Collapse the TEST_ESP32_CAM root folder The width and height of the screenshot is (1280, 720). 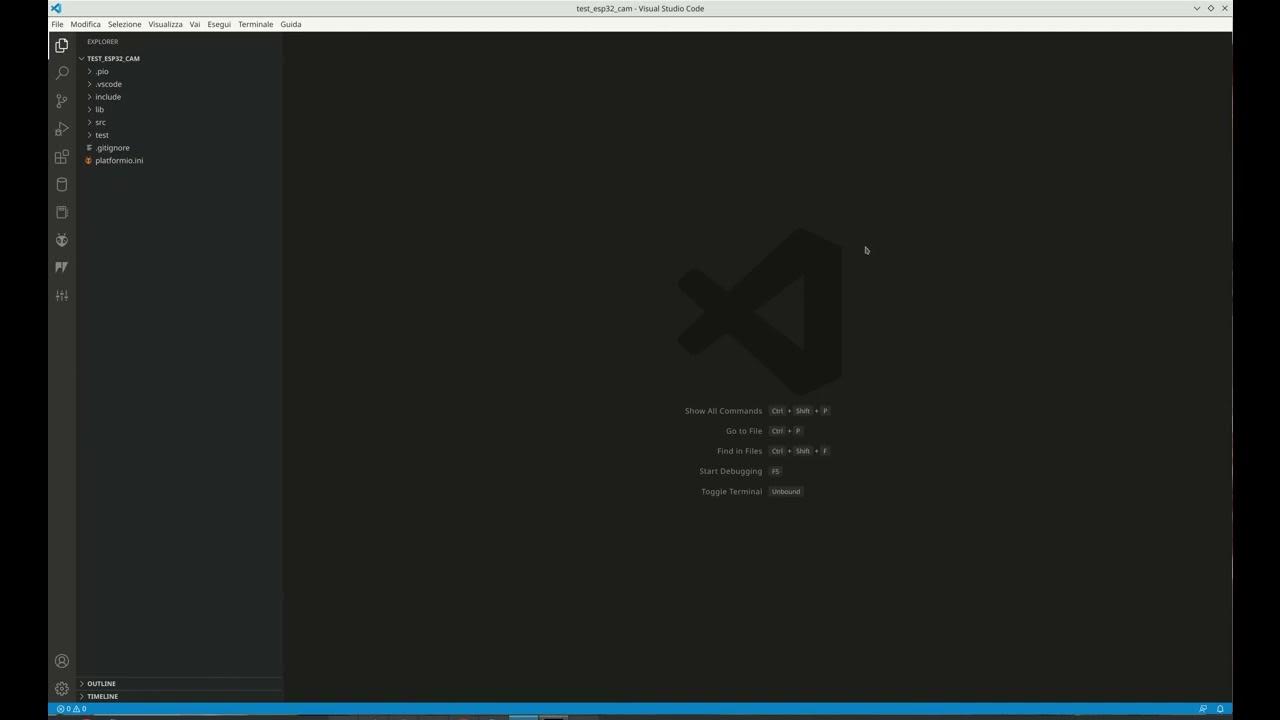click(180, 58)
